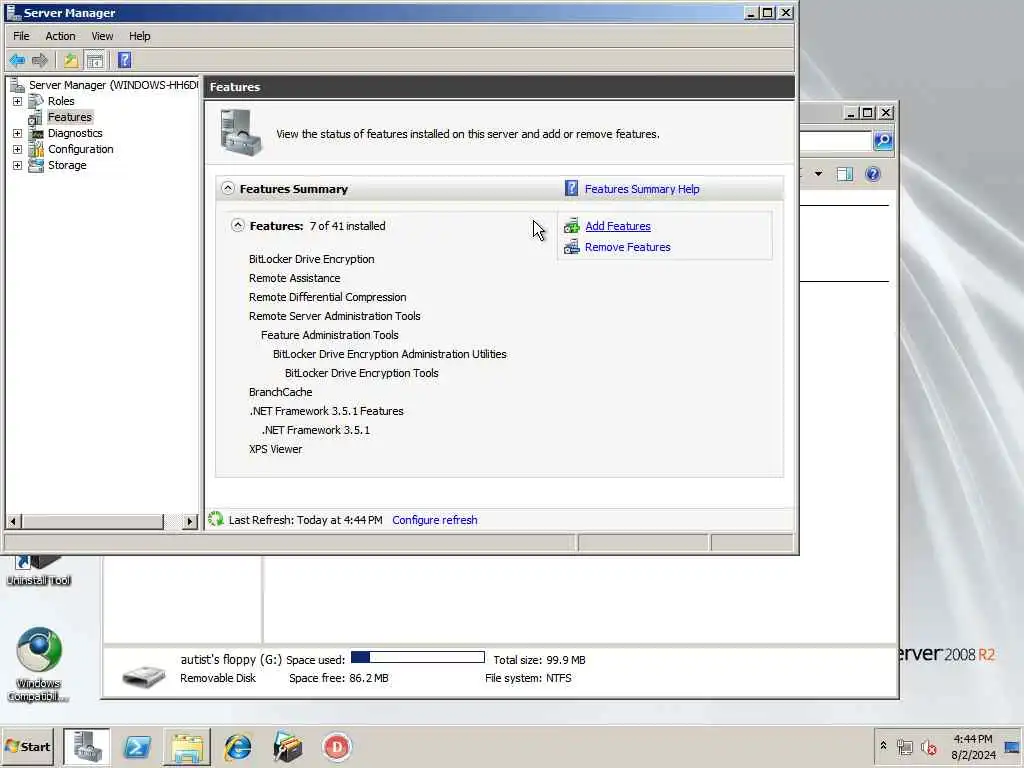
Task: Click the removable disk icon for G: drive
Action: pyautogui.click(x=144, y=675)
